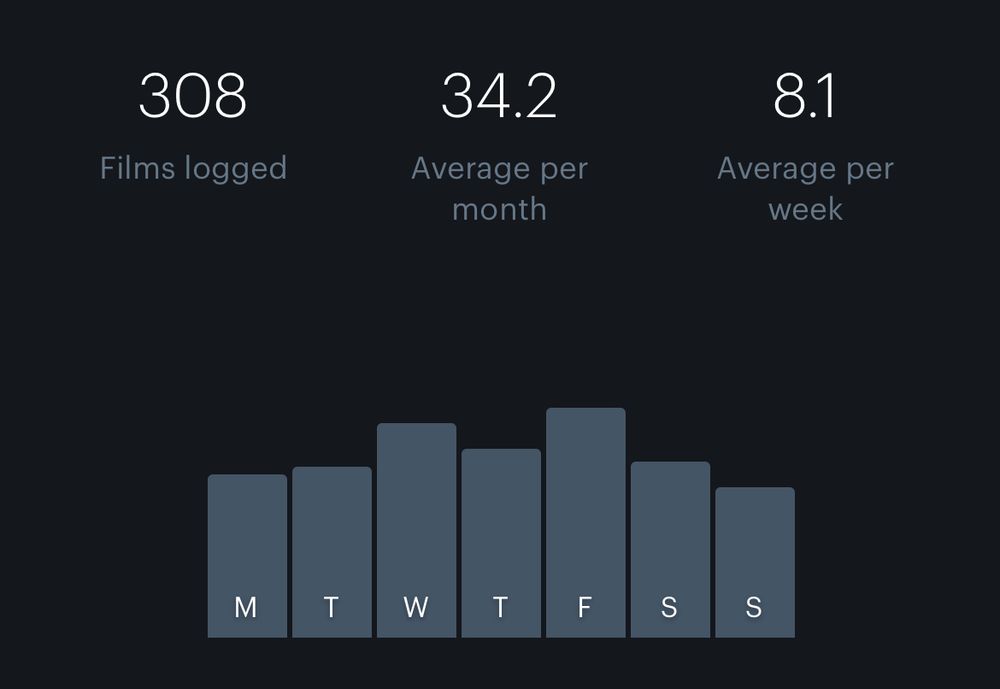Click the 8.1 weekly average value
The height and width of the screenshot is (689, 1000).
click(805, 96)
